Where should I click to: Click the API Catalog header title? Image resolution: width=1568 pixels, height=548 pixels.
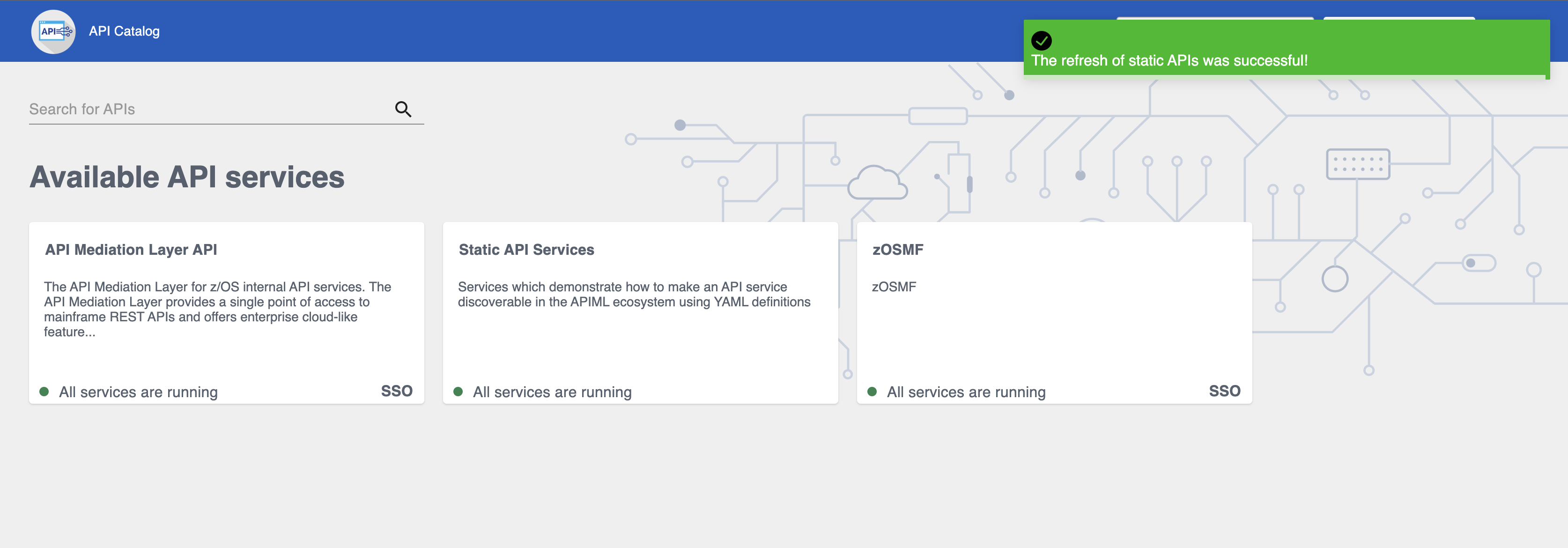(124, 31)
